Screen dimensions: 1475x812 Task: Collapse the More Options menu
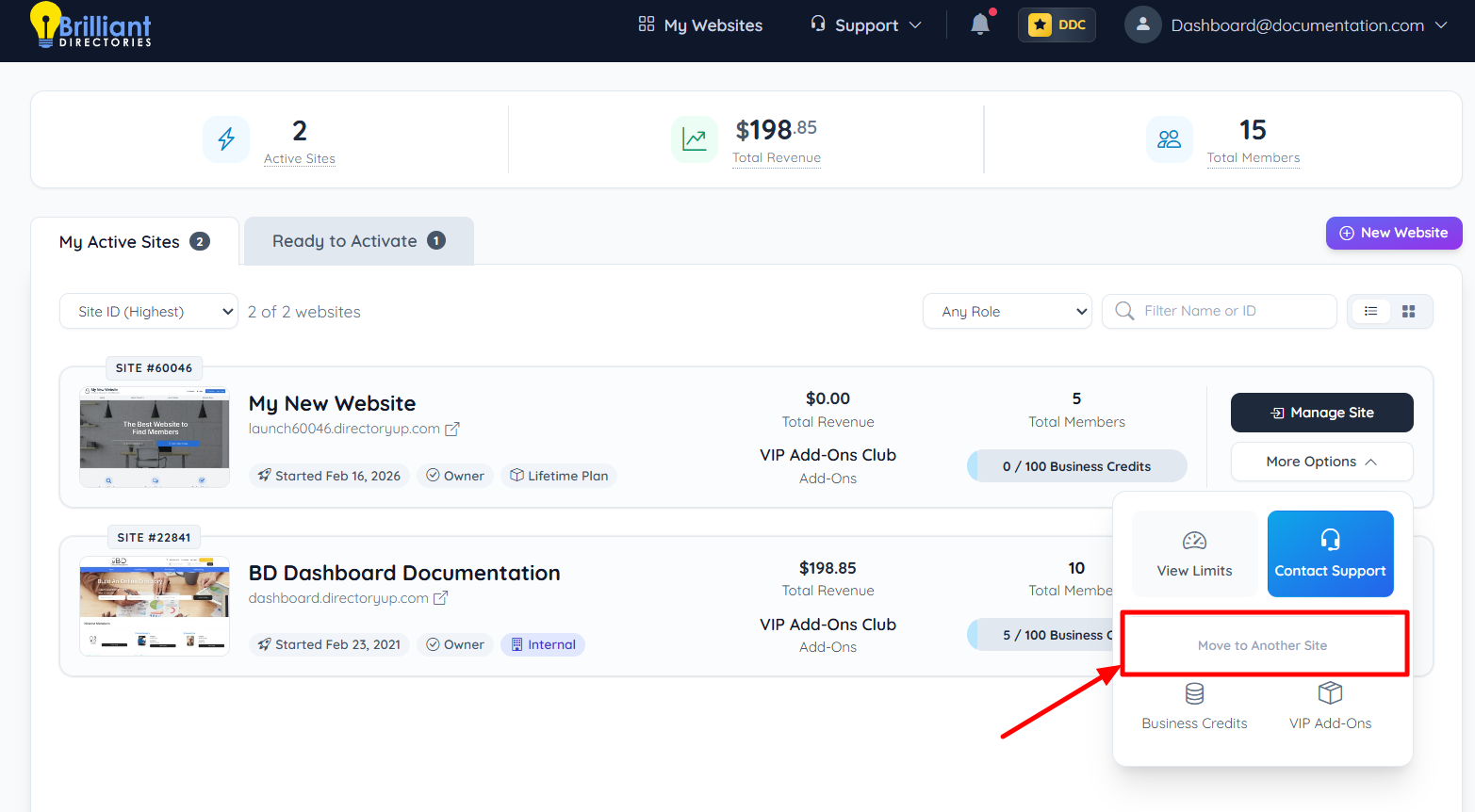[1321, 462]
